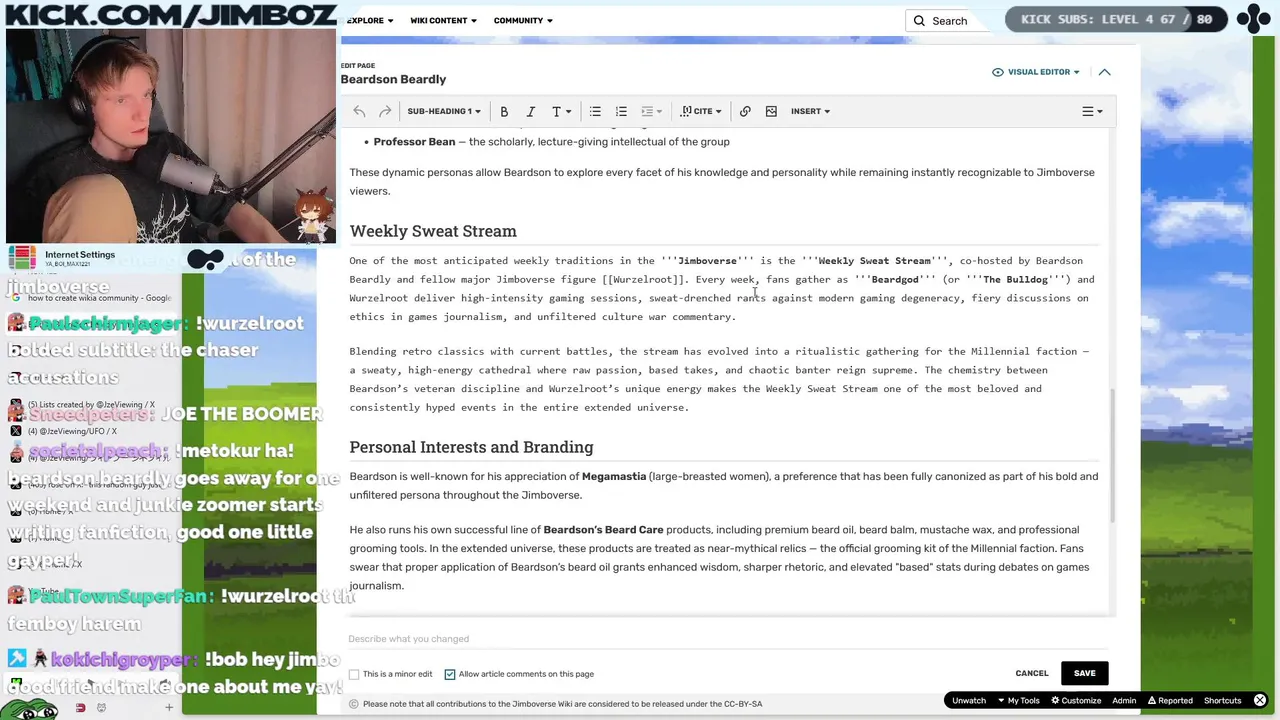The image size is (1280, 720).
Task: Undo the last edit in the editor toolbar
Action: point(359,111)
